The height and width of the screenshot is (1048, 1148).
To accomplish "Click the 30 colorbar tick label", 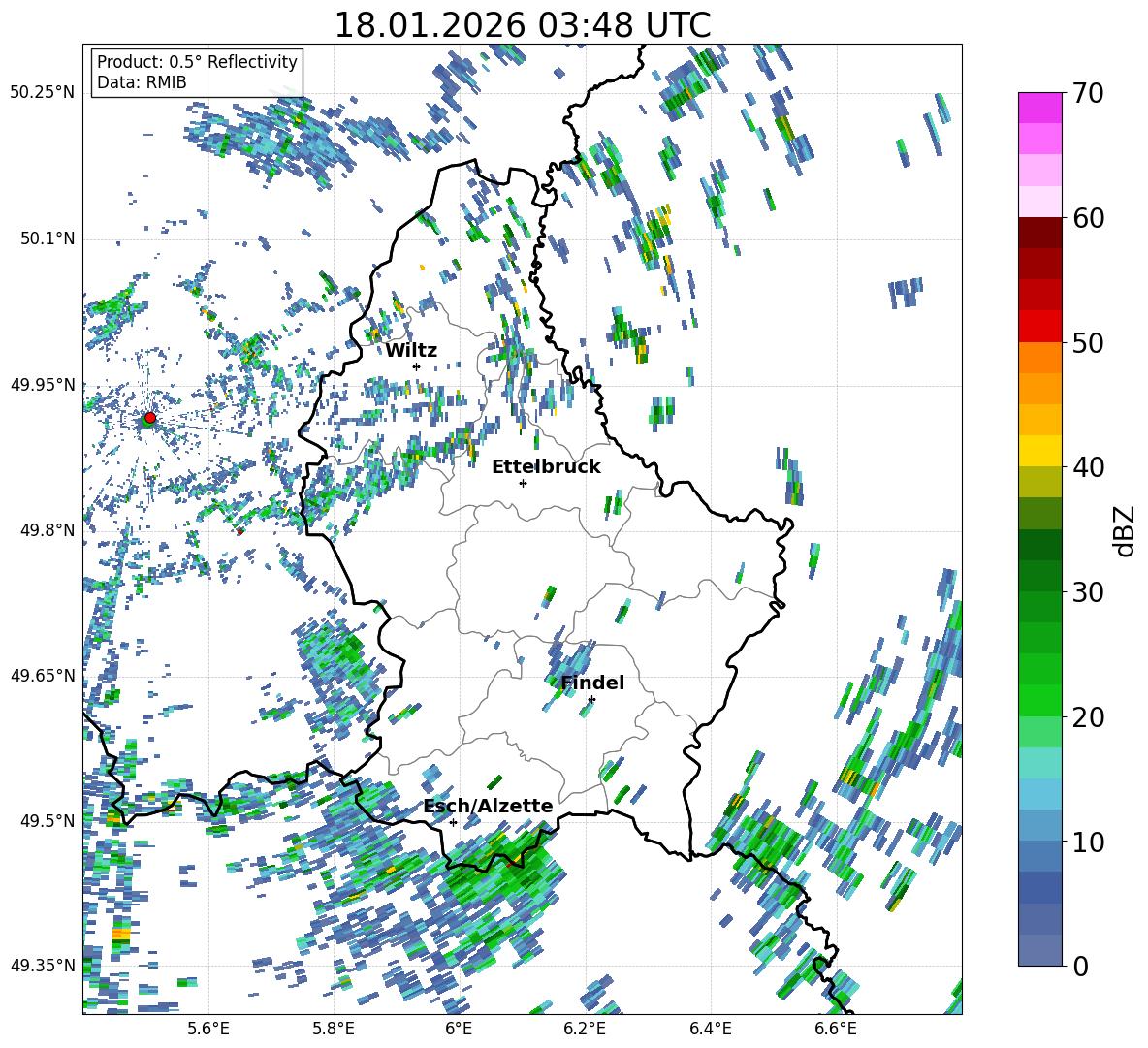I will [1087, 592].
